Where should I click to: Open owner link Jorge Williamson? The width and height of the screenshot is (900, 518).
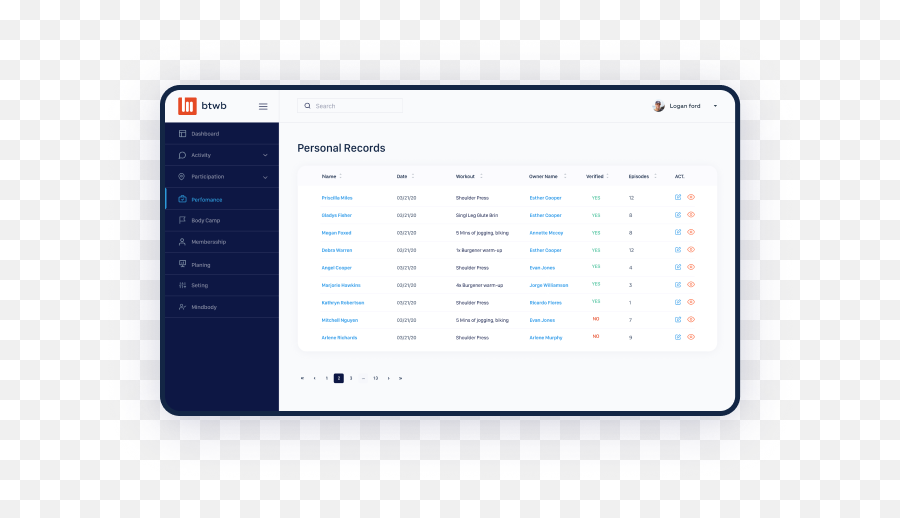click(549, 285)
